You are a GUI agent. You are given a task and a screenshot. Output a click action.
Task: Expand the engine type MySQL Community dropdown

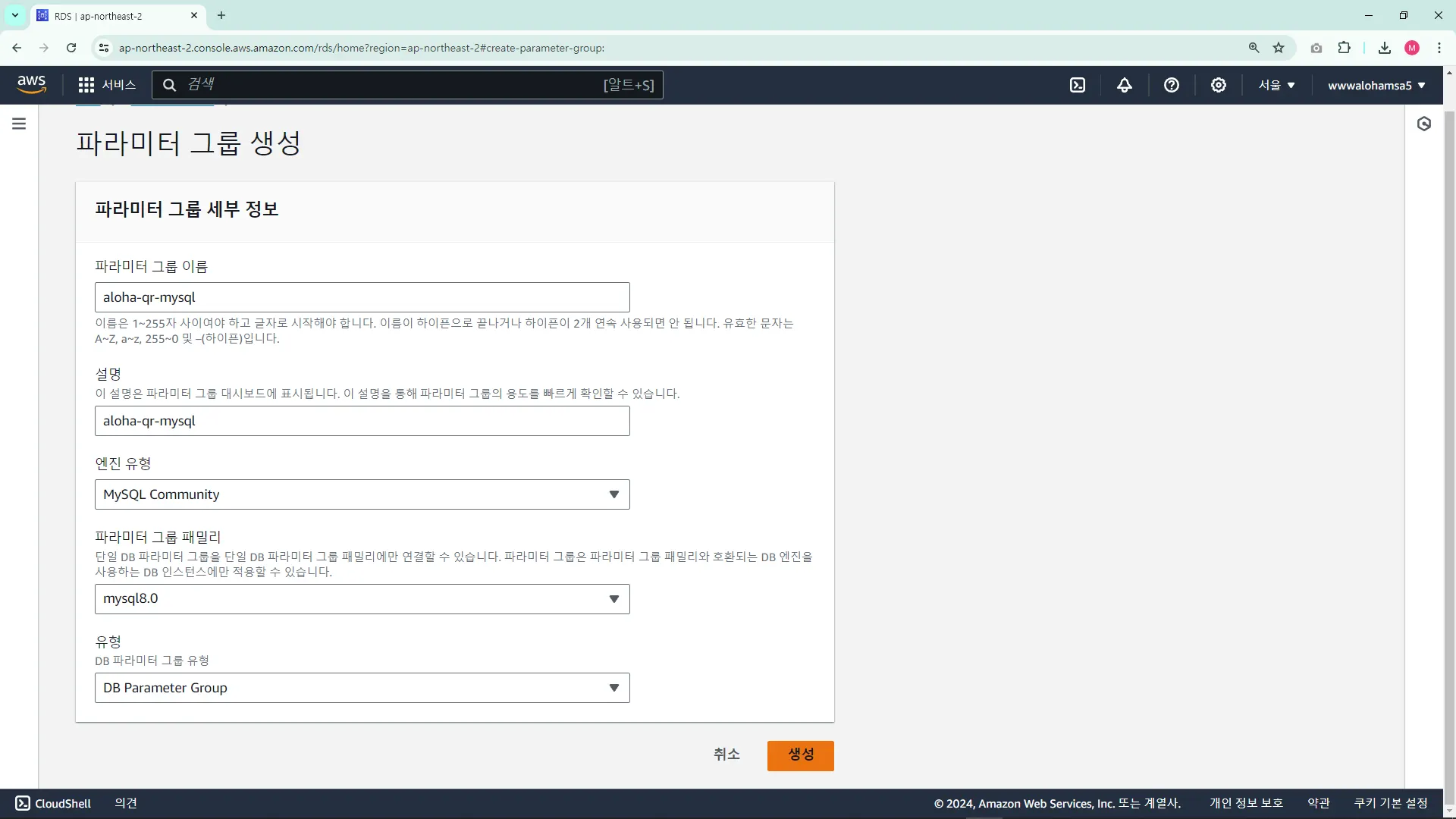[362, 494]
